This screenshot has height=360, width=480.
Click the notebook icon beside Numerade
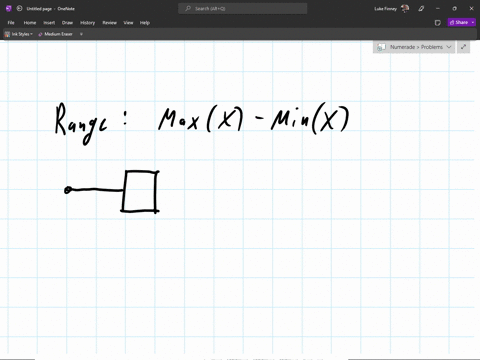click(381, 47)
